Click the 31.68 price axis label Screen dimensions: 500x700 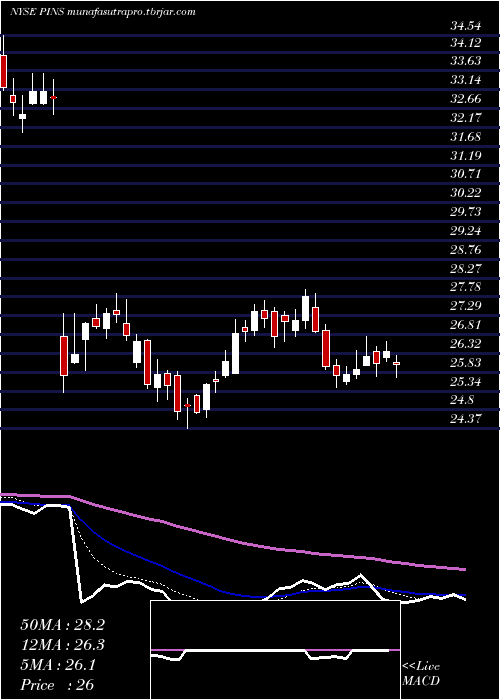[x=466, y=137]
